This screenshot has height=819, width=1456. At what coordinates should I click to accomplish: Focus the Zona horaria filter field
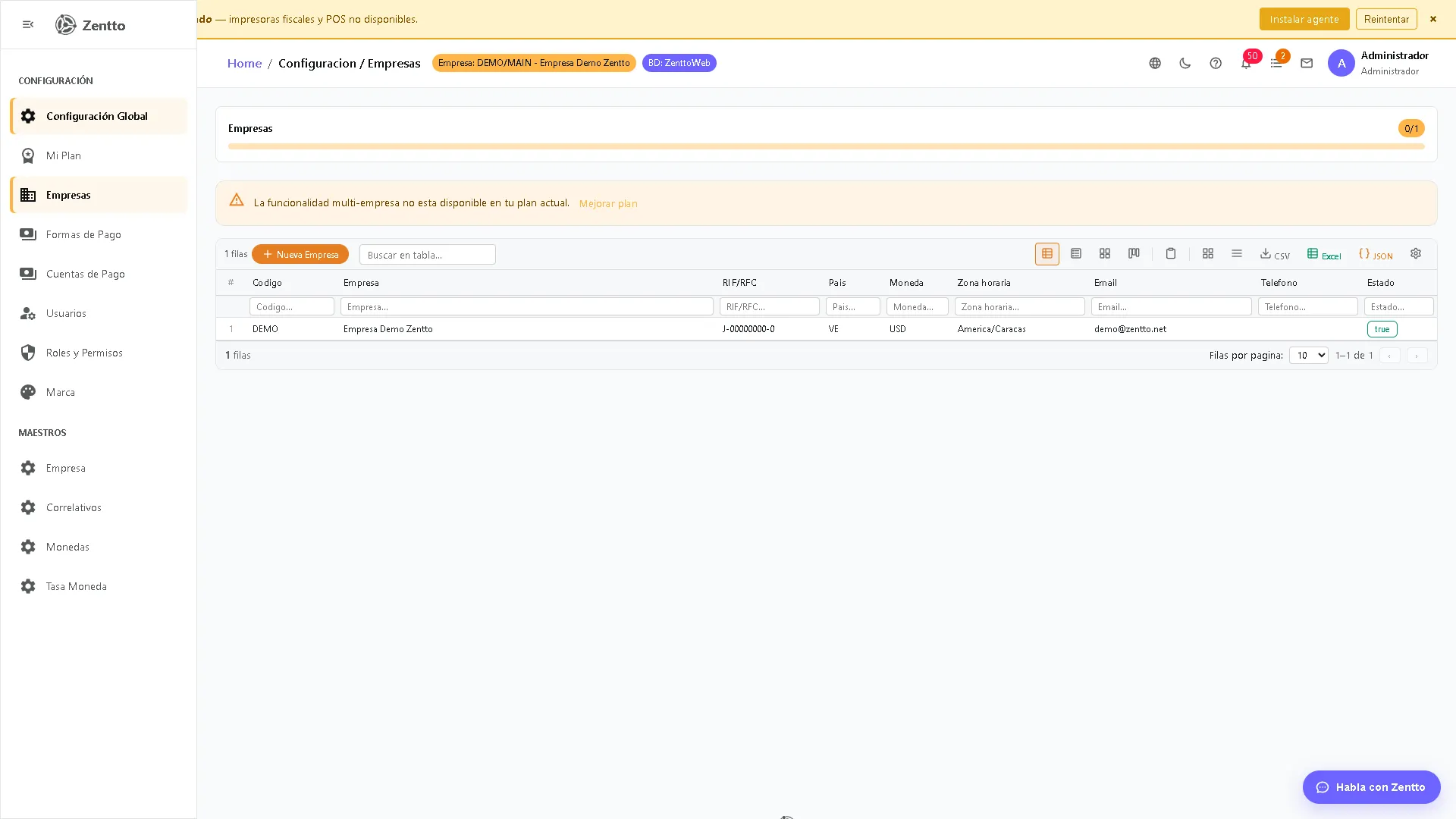click(1020, 306)
